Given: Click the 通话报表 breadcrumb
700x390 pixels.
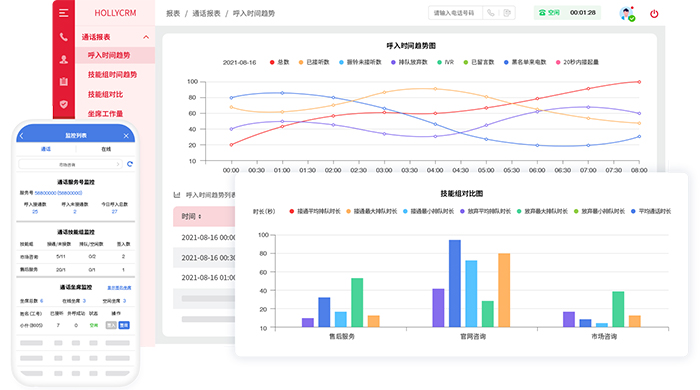Looking at the screenshot, I should click(206, 13).
